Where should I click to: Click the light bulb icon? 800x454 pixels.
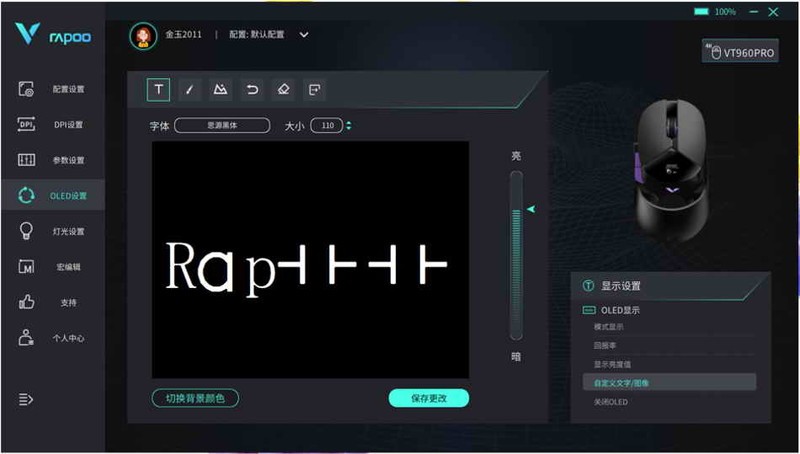pyautogui.click(x=26, y=231)
